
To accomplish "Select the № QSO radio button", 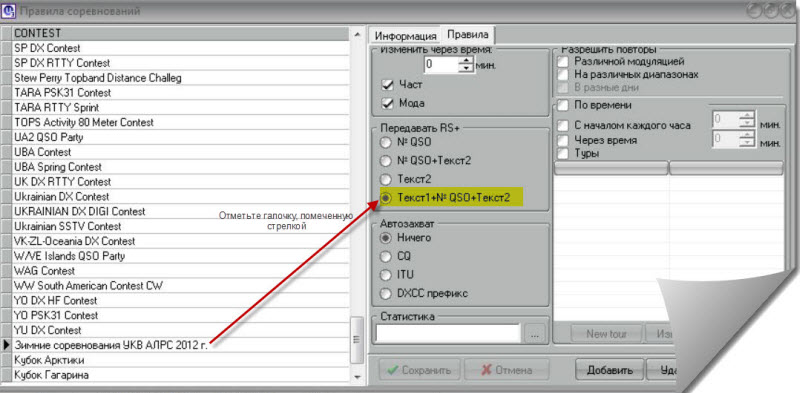I will [x=386, y=142].
